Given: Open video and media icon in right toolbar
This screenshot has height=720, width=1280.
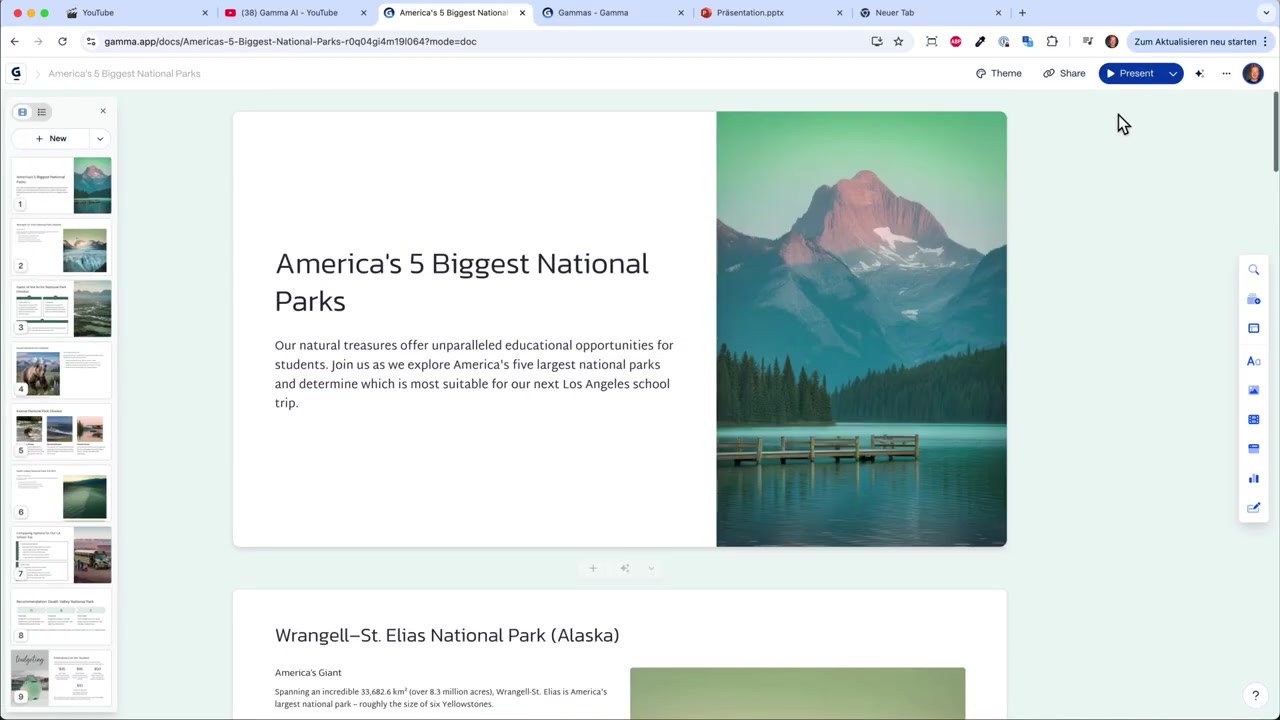Looking at the screenshot, I should [1253, 419].
